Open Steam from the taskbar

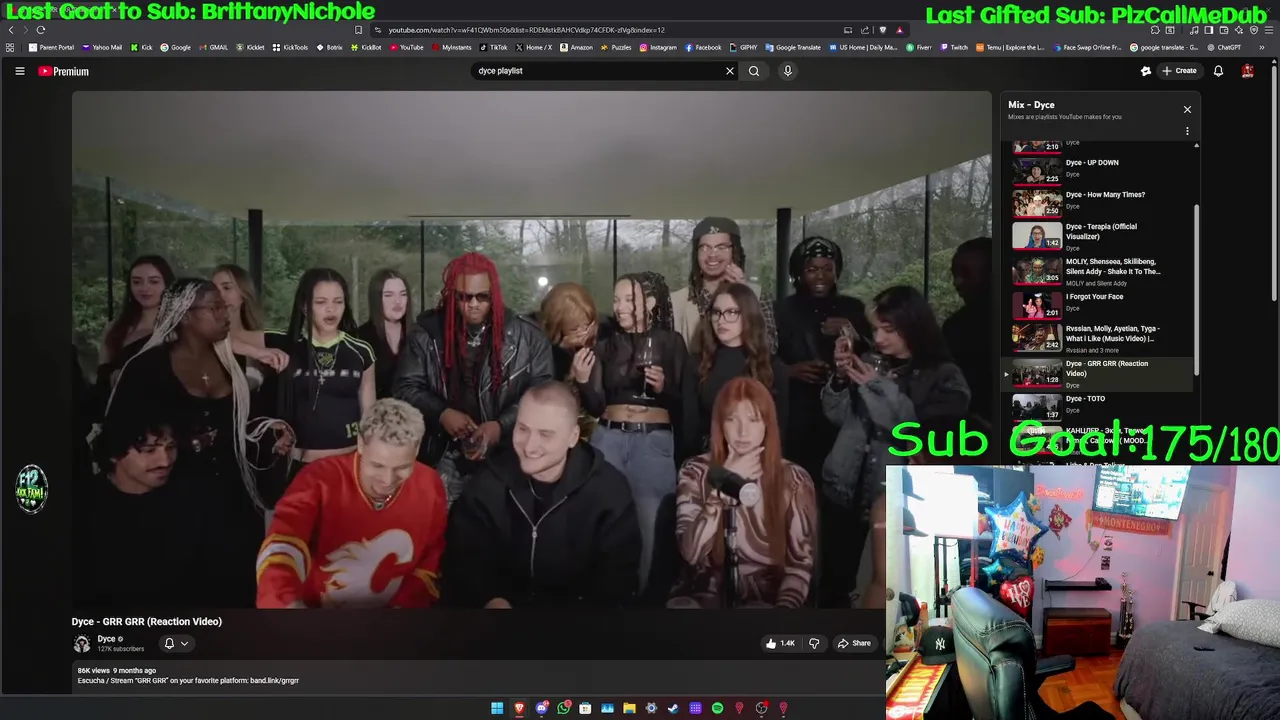click(x=673, y=708)
